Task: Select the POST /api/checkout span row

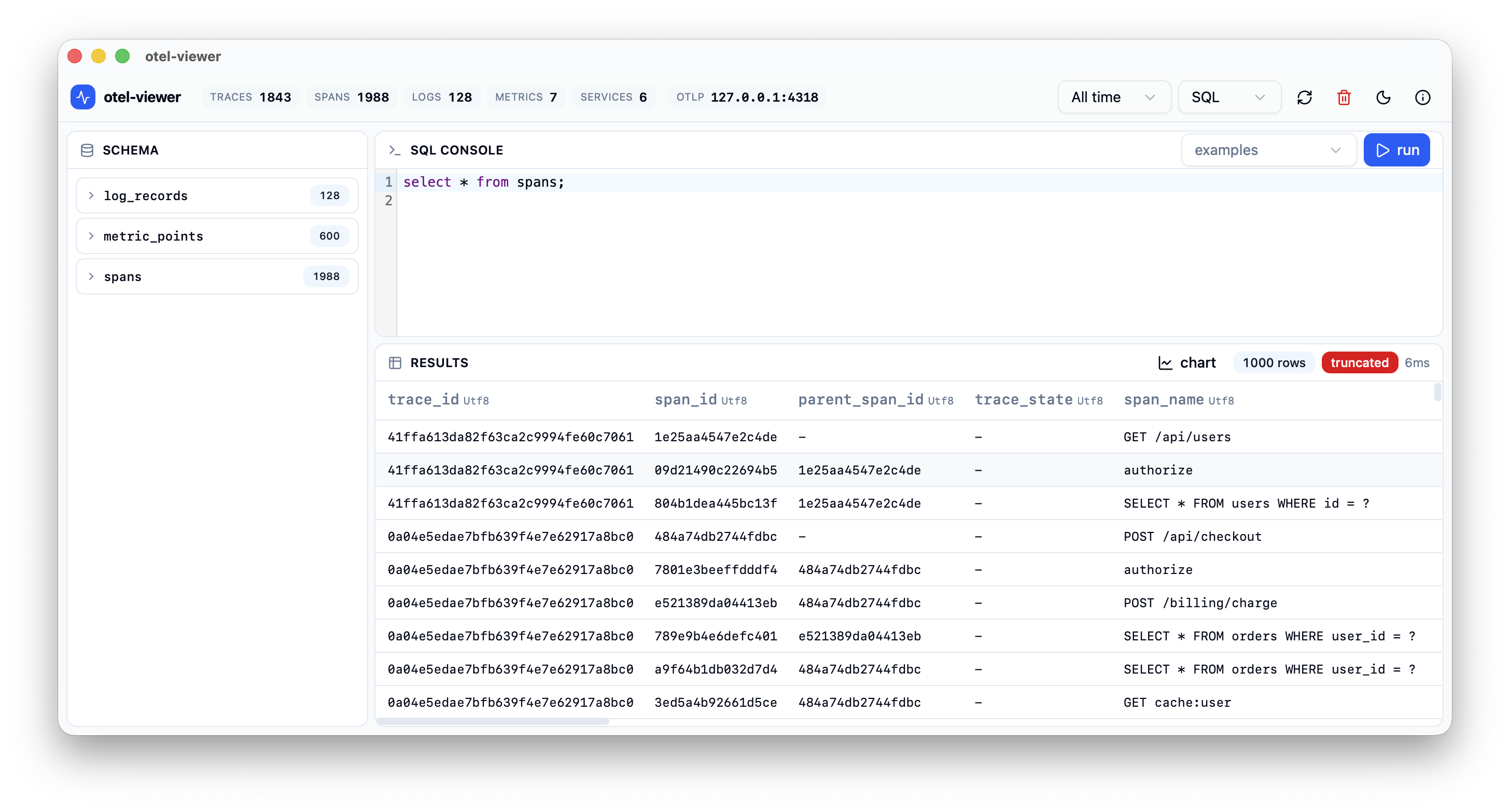Action: [908, 537]
